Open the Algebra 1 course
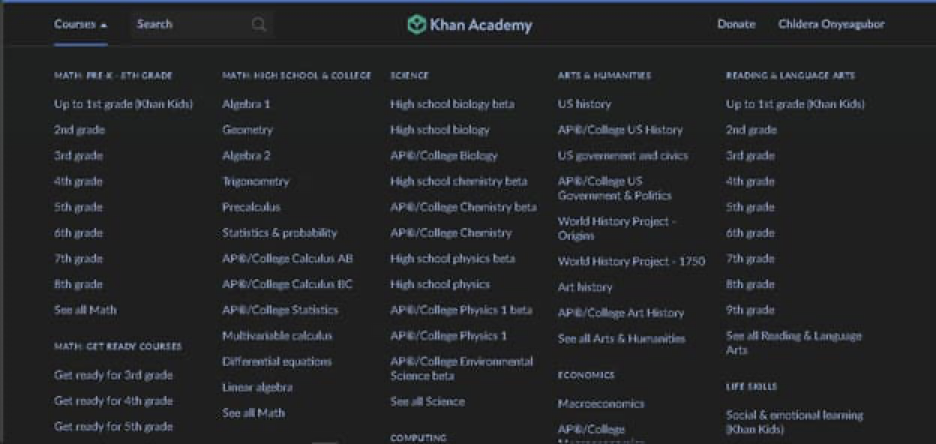Screen dimensions: 936x444 pyautogui.click(x=246, y=104)
